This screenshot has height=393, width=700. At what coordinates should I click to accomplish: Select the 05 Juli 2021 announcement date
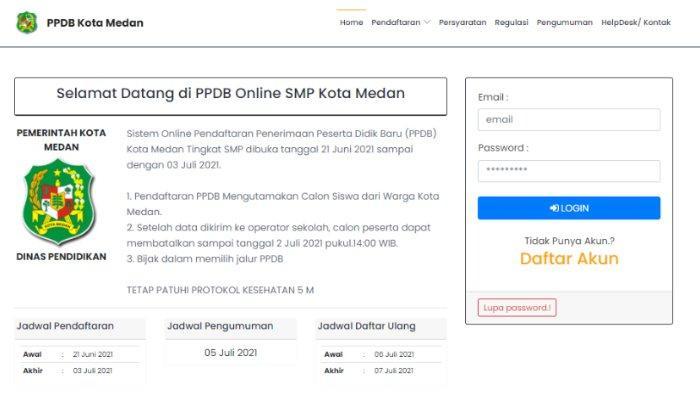coord(230,353)
